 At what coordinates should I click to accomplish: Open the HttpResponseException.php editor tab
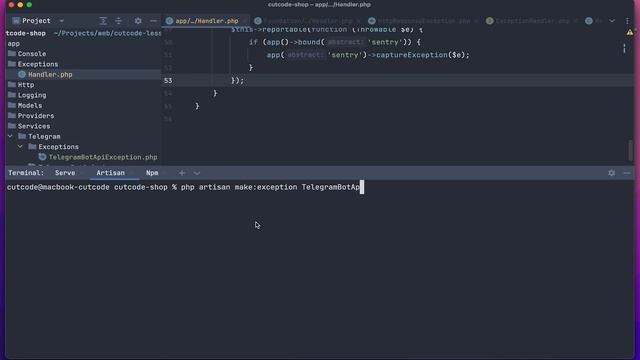(x=423, y=21)
